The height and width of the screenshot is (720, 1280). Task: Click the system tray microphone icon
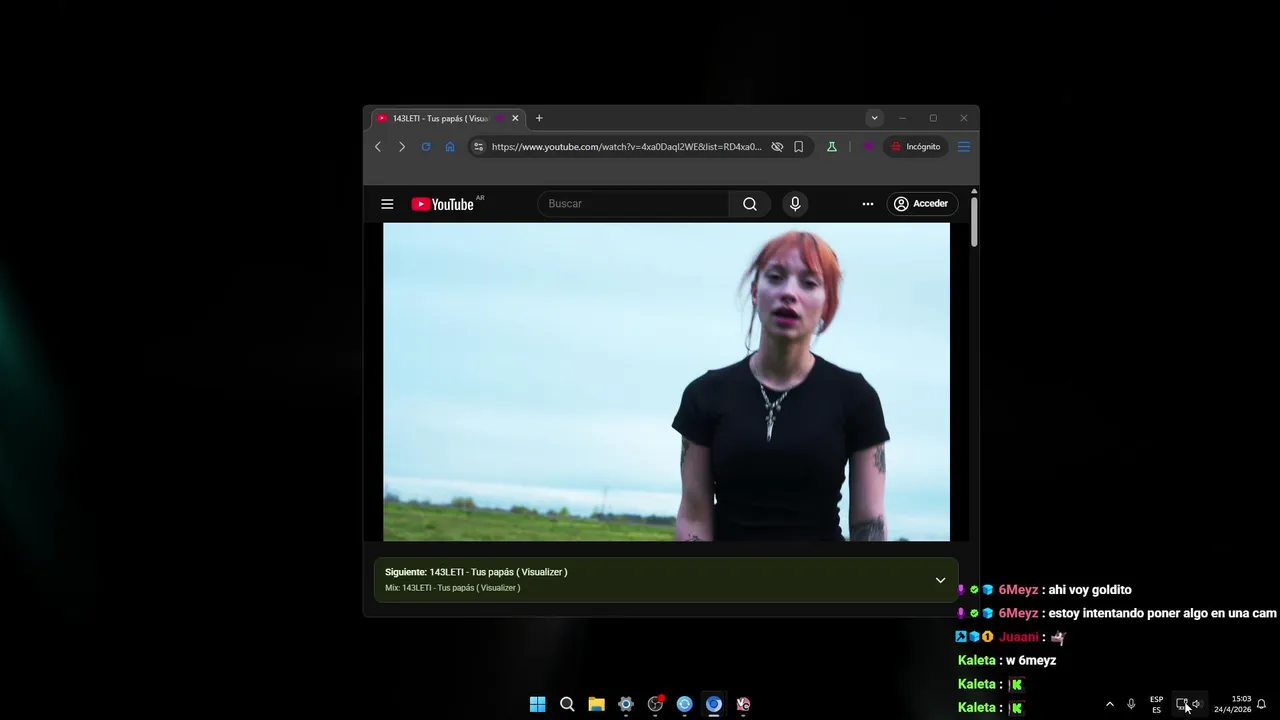(x=1131, y=704)
